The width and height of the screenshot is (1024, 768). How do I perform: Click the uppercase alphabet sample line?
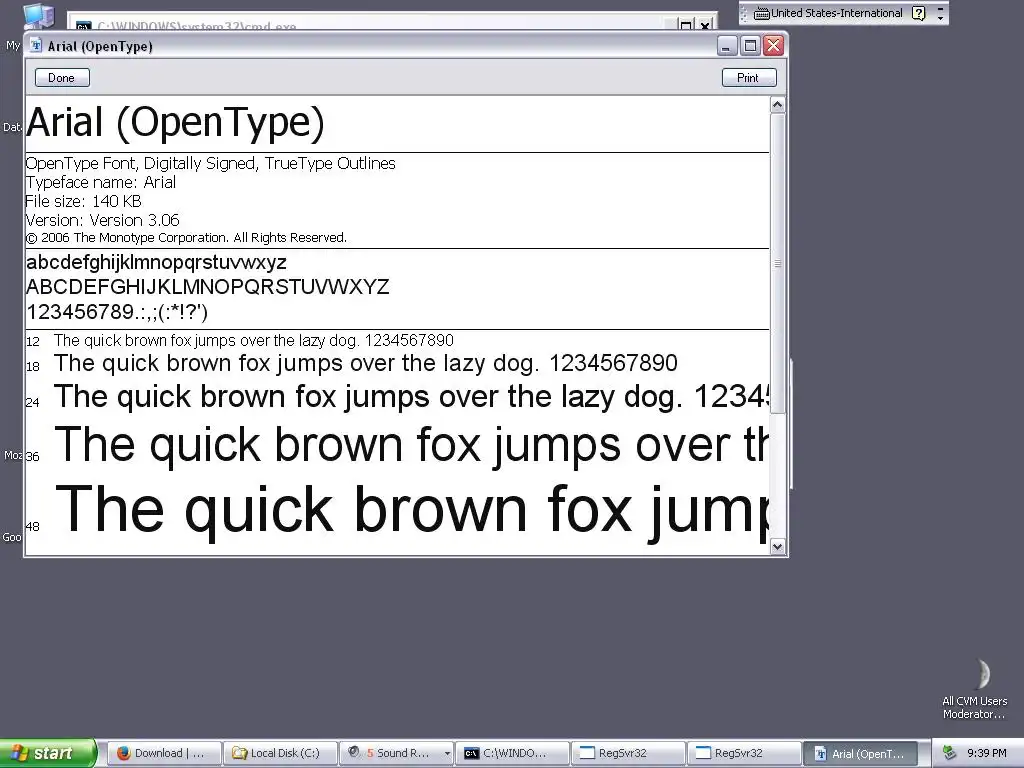pyautogui.click(x=208, y=287)
